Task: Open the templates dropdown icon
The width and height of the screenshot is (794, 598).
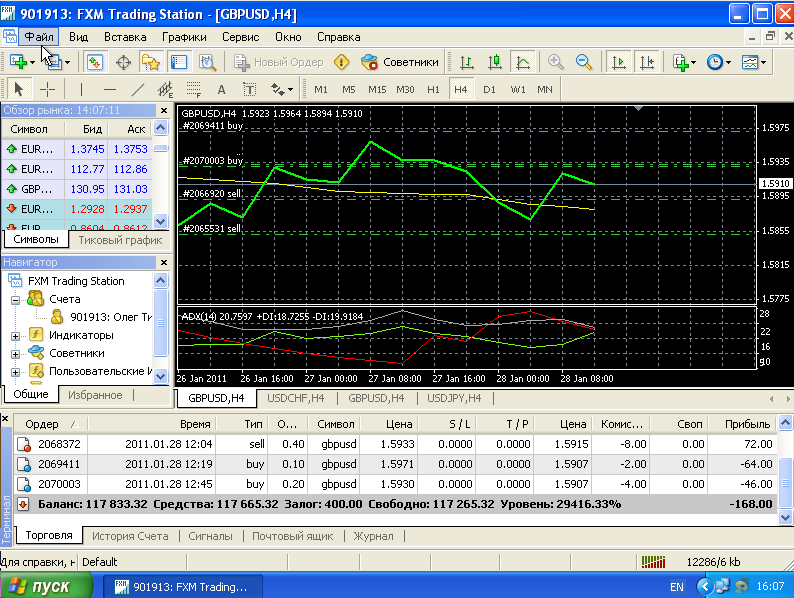Action: pos(754,62)
